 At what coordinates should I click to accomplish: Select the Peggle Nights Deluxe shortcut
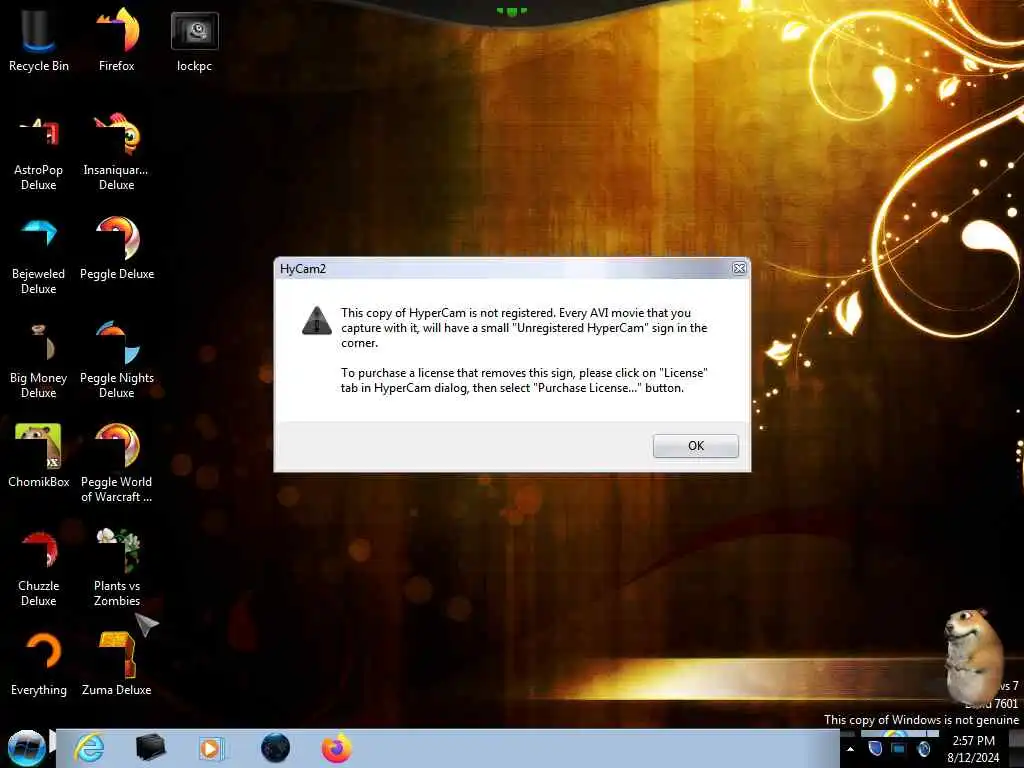(117, 361)
